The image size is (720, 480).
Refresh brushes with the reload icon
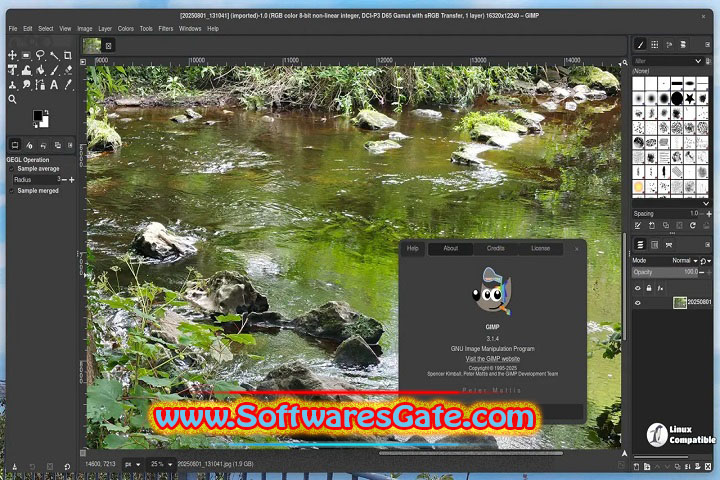click(692, 226)
